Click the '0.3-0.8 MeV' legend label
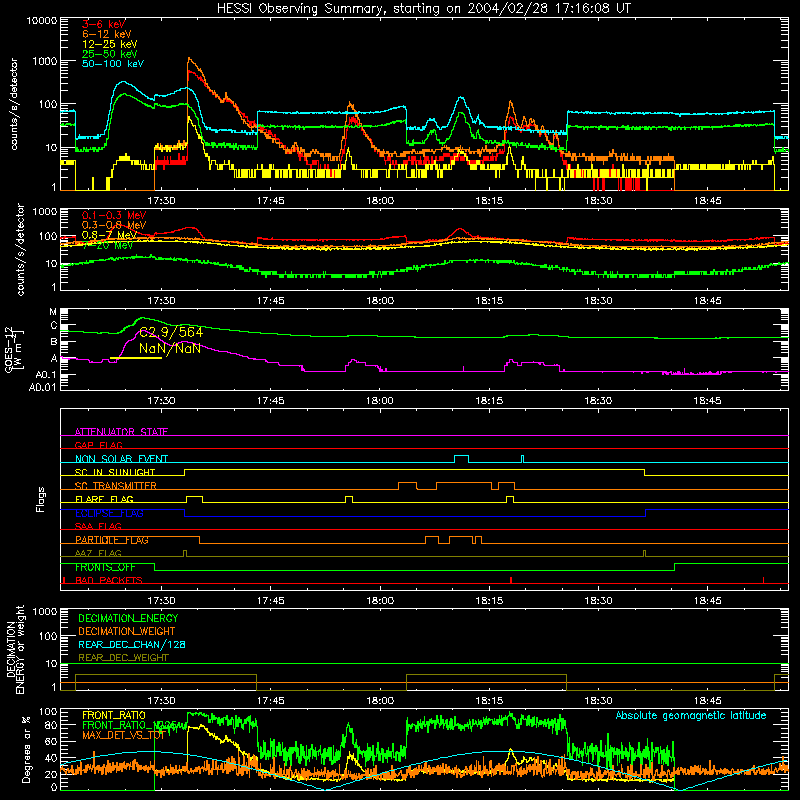This screenshot has height=800, width=800. pyautogui.click(x=114, y=226)
